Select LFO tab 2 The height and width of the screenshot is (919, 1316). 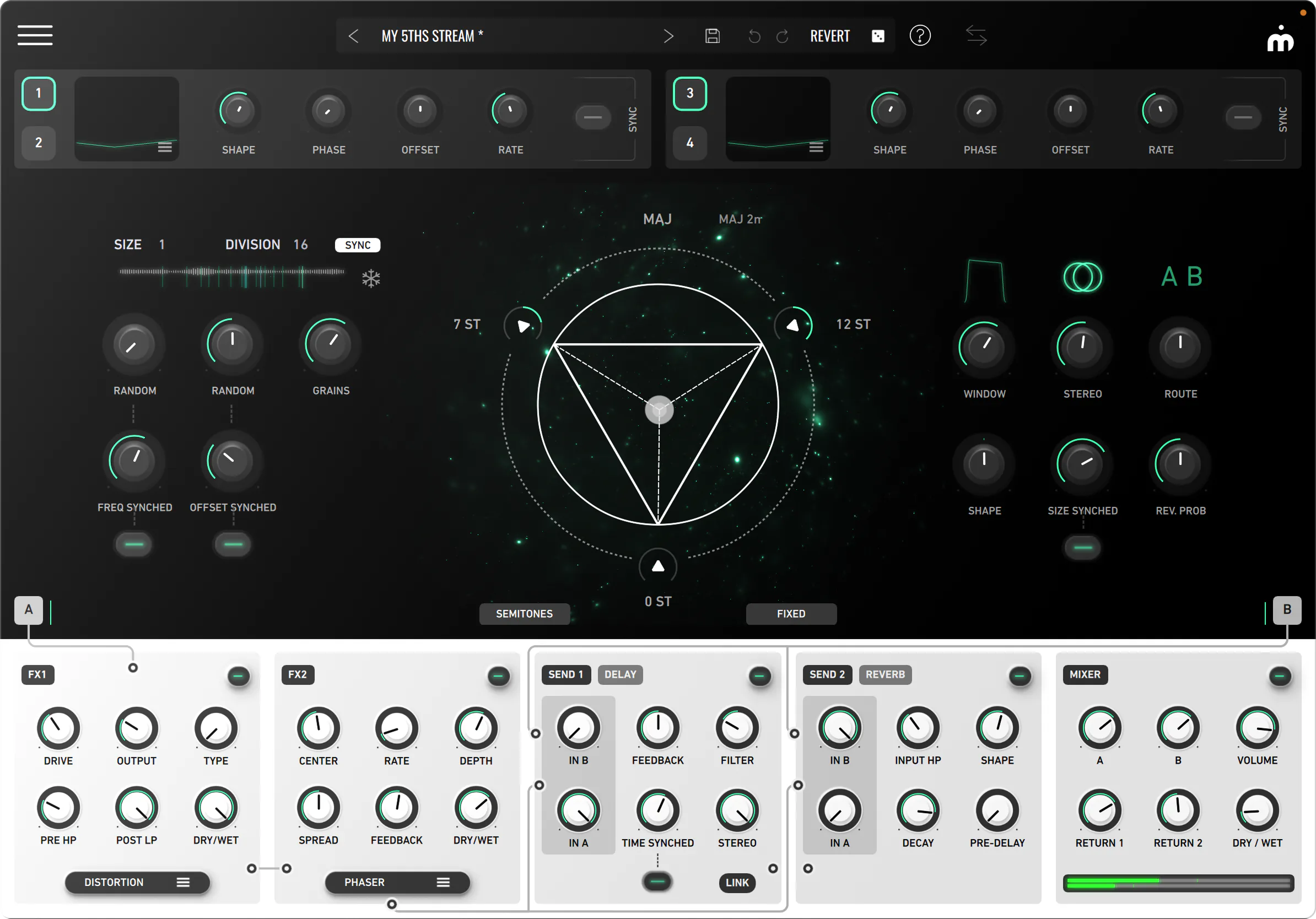pos(39,143)
